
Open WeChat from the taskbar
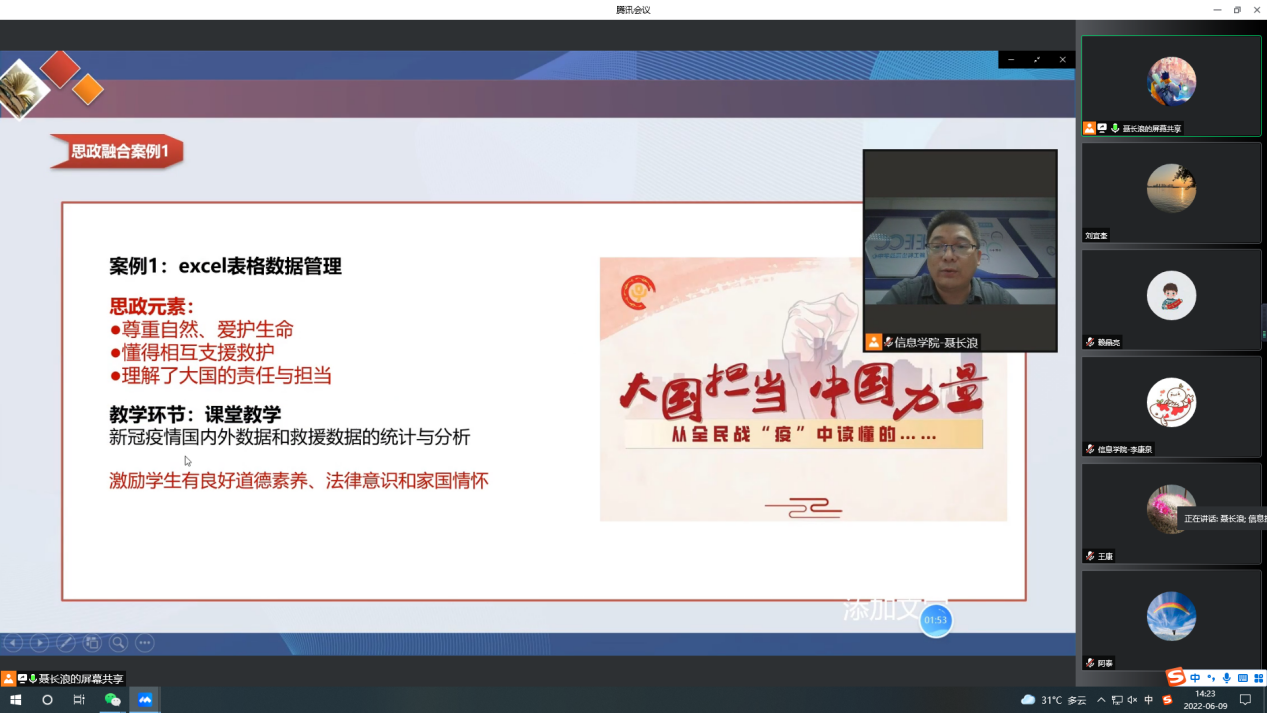pos(112,700)
